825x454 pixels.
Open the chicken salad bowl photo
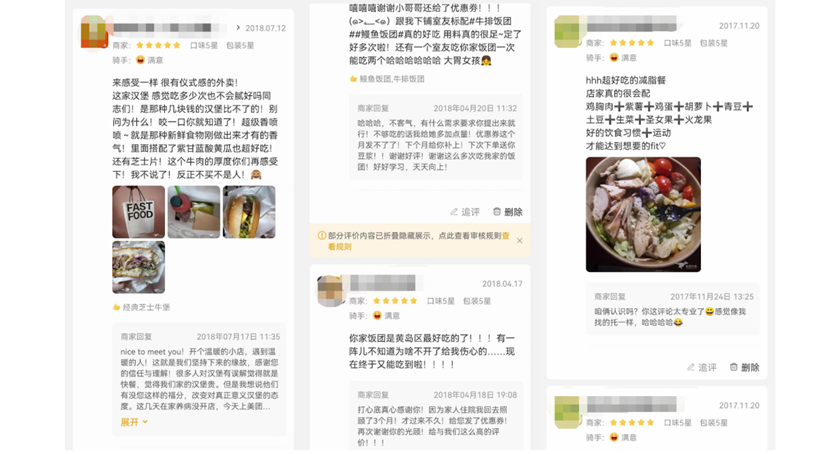click(643, 215)
